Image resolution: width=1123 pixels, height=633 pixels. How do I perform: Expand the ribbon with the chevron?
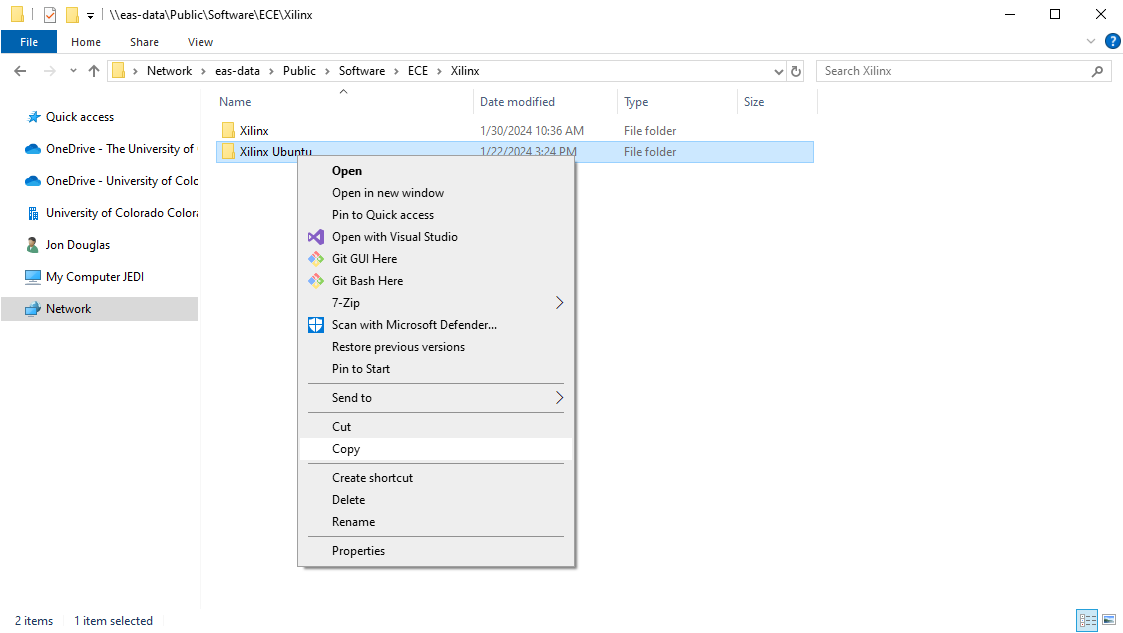pos(1091,42)
